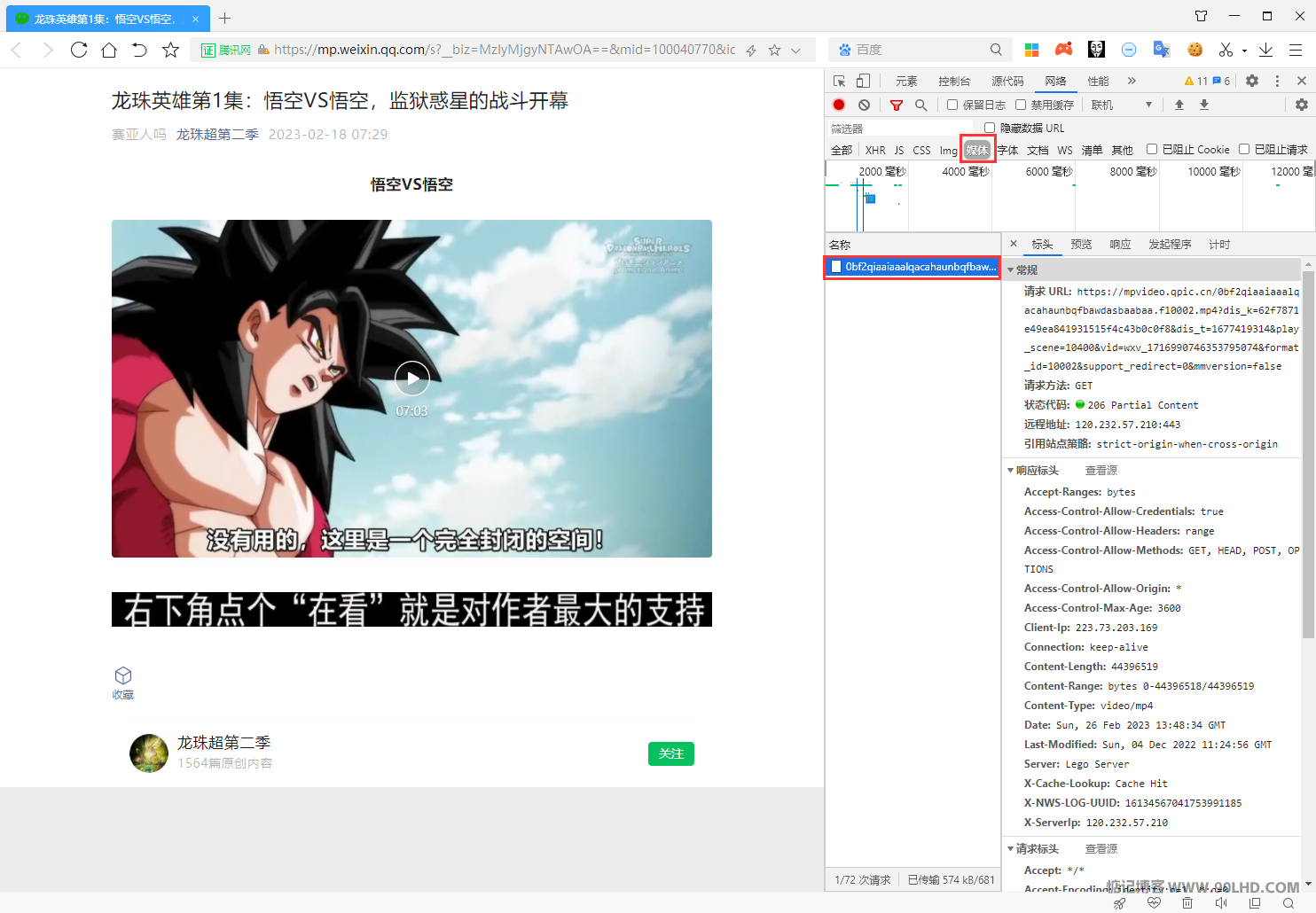This screenshot has height=913, width=1316.
Task: Open DevTools three-dot customize menu
Action: (1277, 81)
